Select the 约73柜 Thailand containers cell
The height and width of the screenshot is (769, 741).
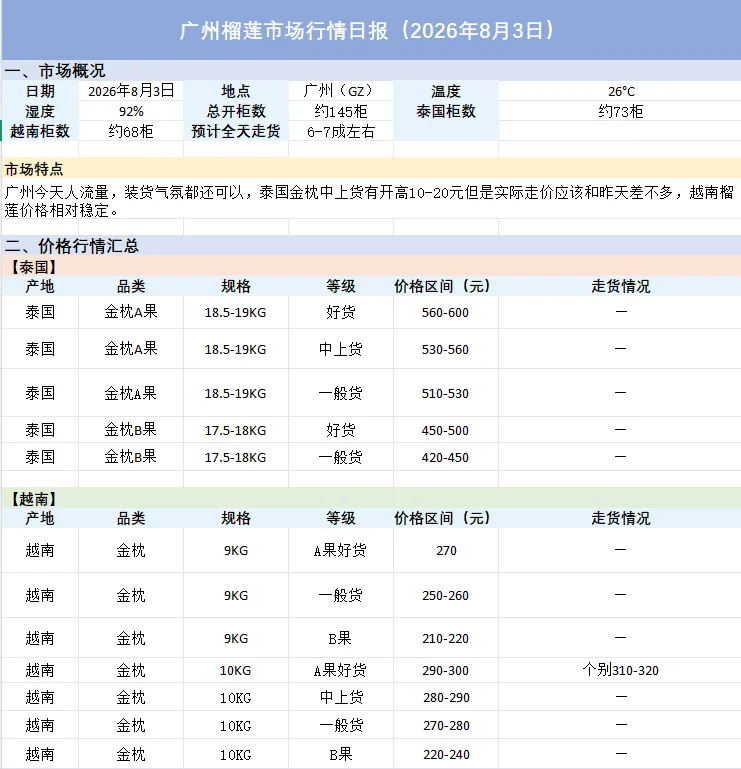[620, 111]
